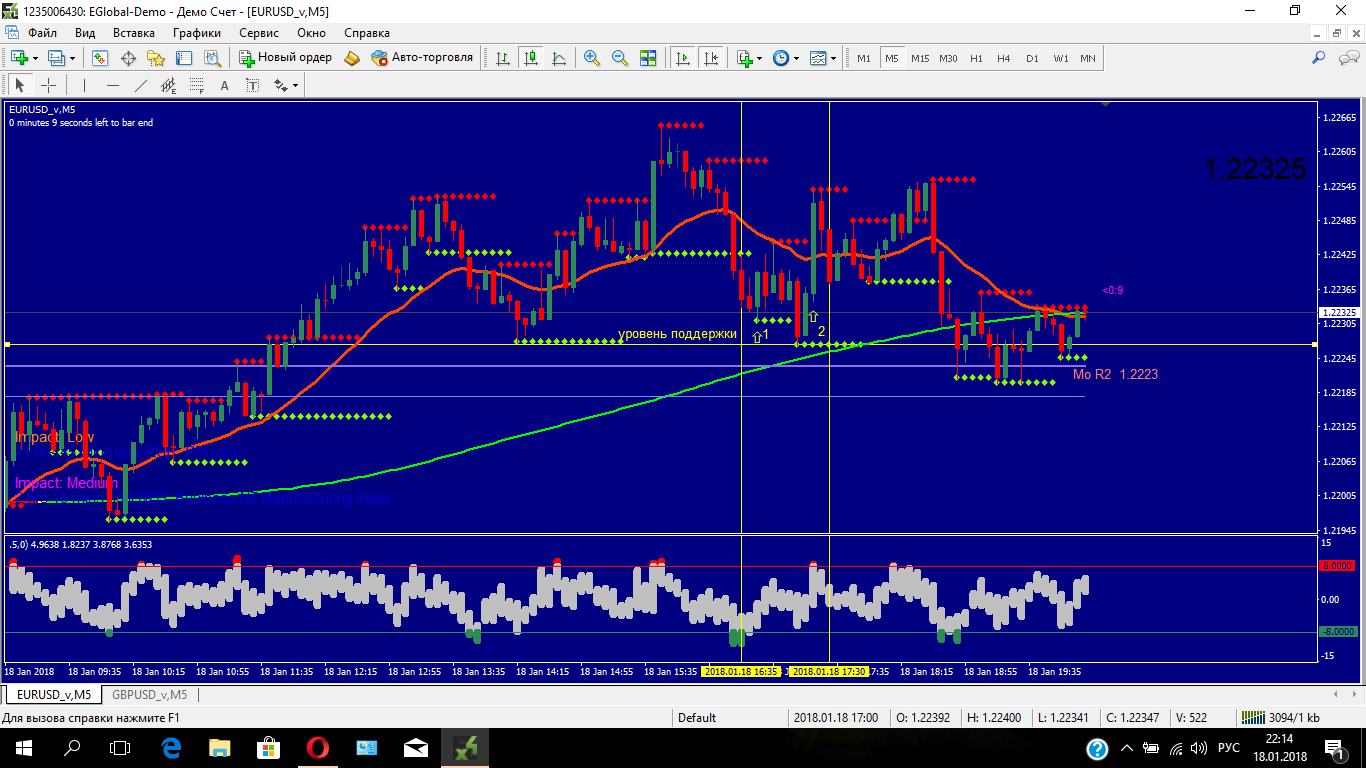Image resolution: width=1366 pixels, height=768 pixels.
Task: Click the search magnifier in toolbar
Action: 1318,58
